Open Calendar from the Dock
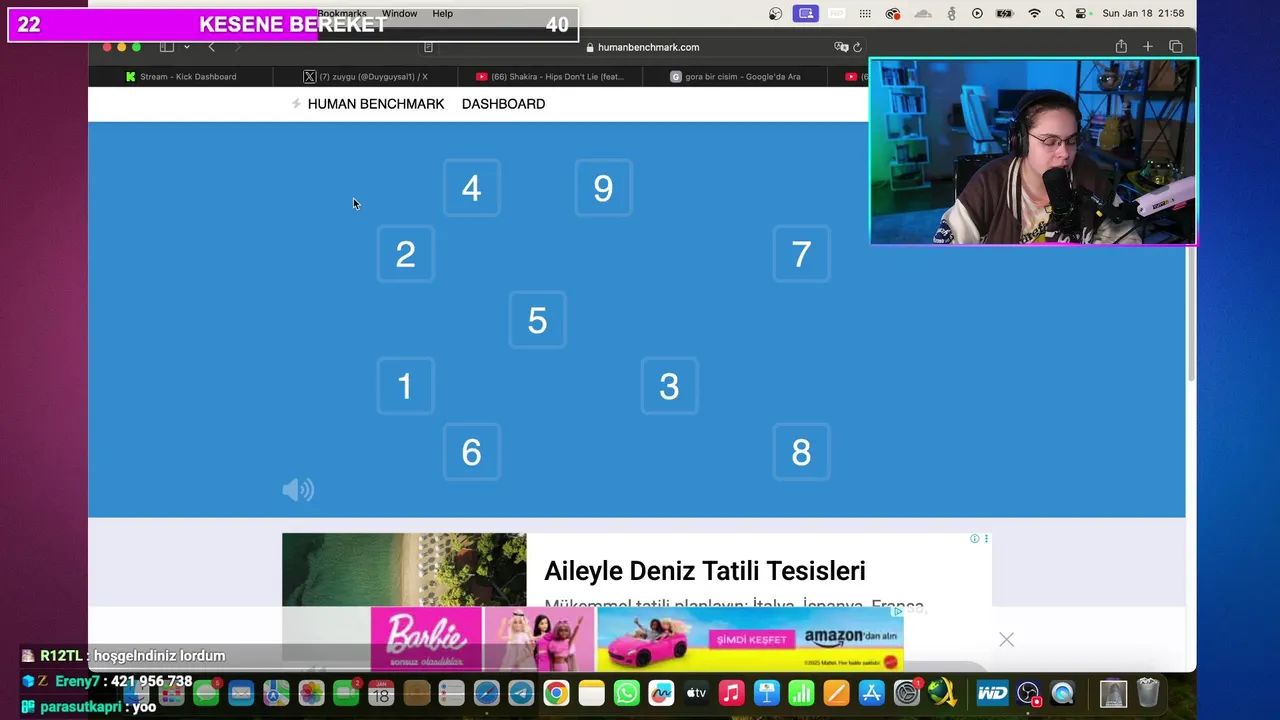This screenshot has width=1280, height=720. 381,693
